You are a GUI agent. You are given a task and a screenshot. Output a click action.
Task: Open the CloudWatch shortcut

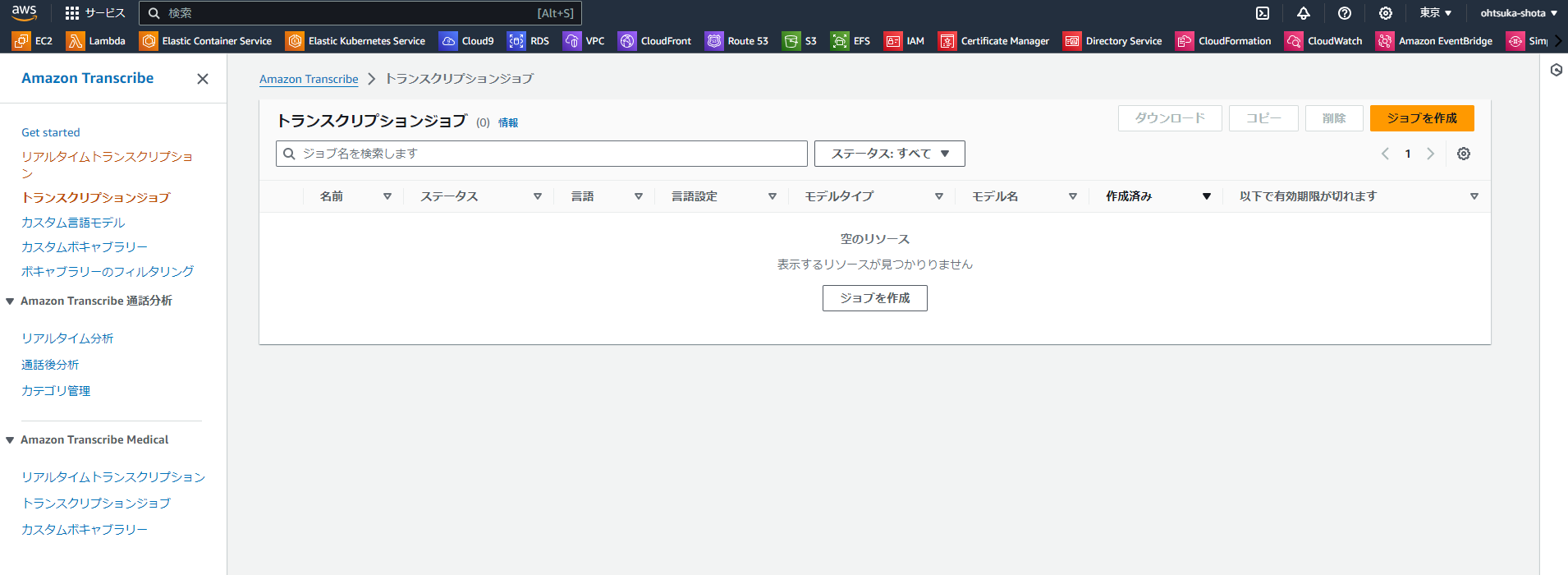click(x=1323, y=40)
